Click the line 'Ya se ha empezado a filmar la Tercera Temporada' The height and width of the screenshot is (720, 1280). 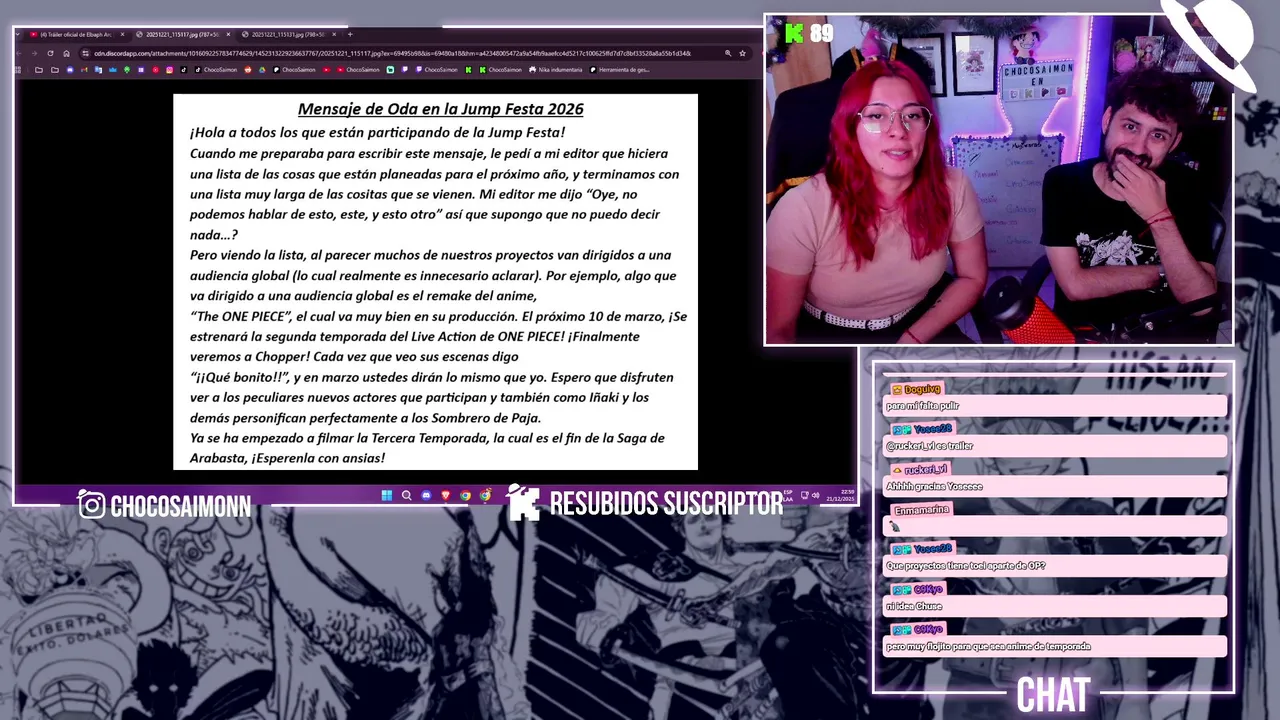427,438
